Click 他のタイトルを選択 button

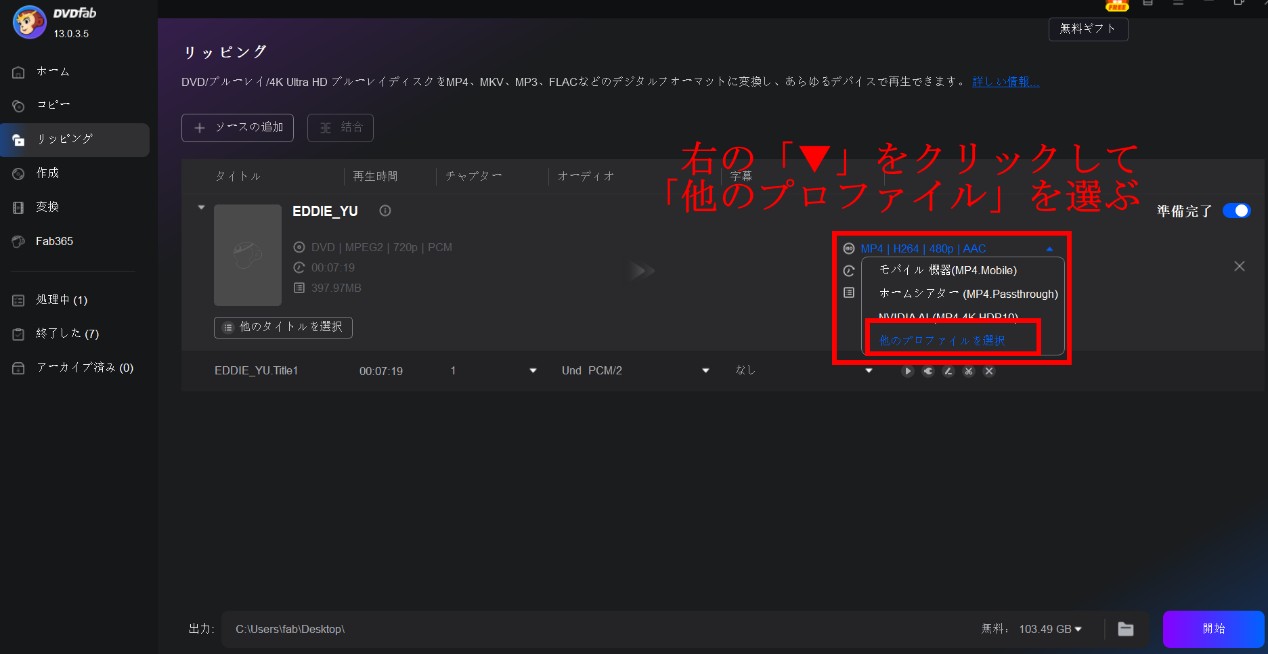(283, 327)
